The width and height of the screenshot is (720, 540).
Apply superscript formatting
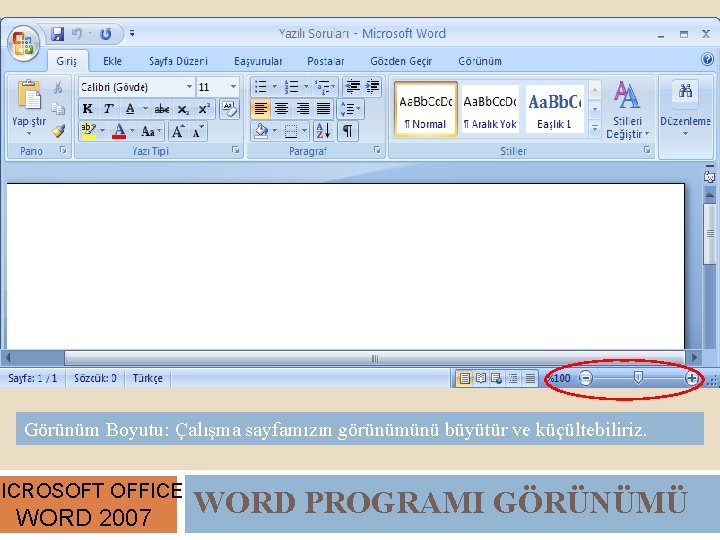203,109
